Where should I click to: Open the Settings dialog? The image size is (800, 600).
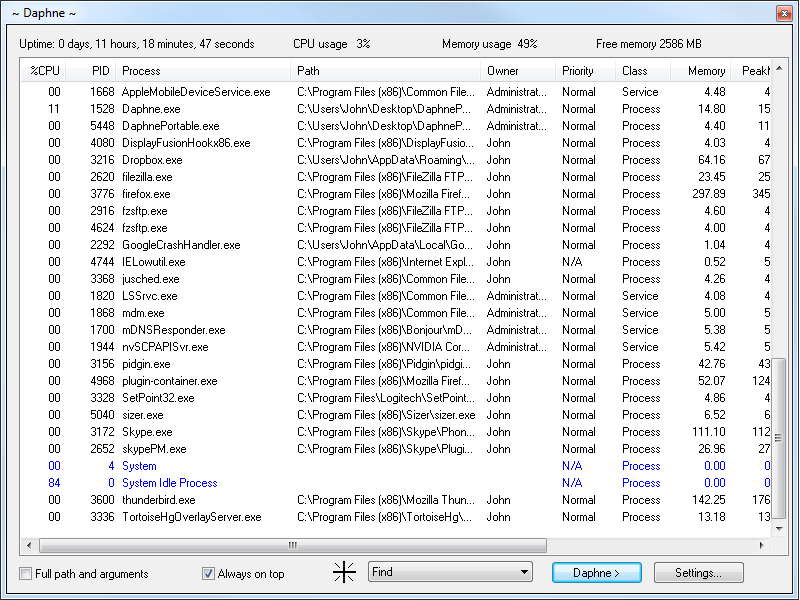pos(698,572)
